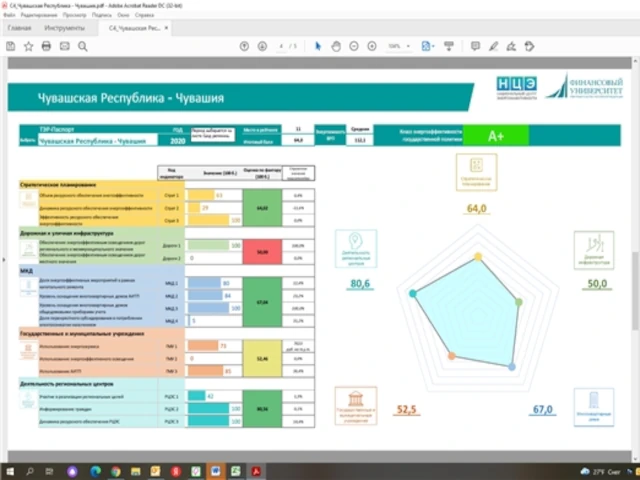
Task: Click the page number field
Action: [281, 46]
